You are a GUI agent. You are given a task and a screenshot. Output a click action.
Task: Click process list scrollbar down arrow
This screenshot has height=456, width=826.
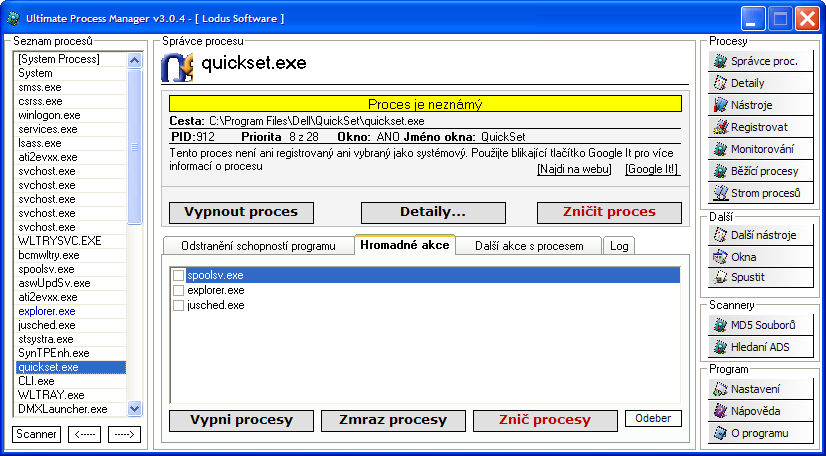tap(135, 409)
